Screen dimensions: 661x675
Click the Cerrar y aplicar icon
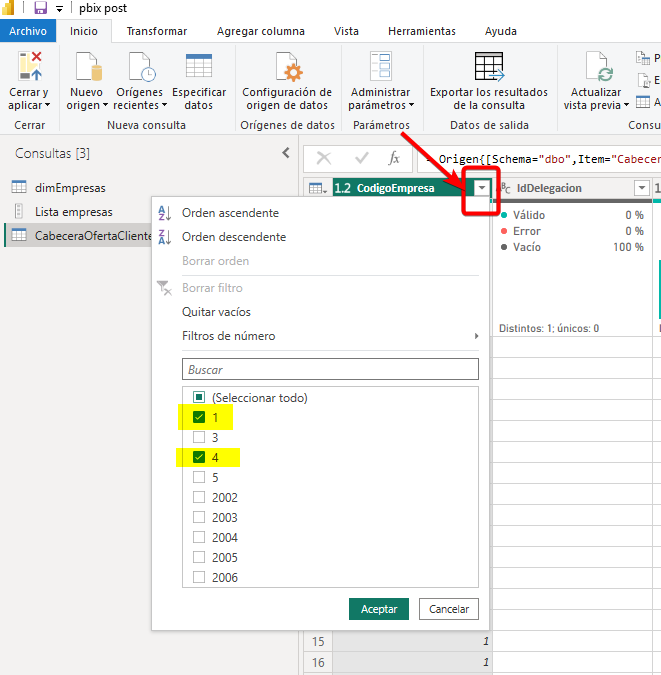click(29, 68)
